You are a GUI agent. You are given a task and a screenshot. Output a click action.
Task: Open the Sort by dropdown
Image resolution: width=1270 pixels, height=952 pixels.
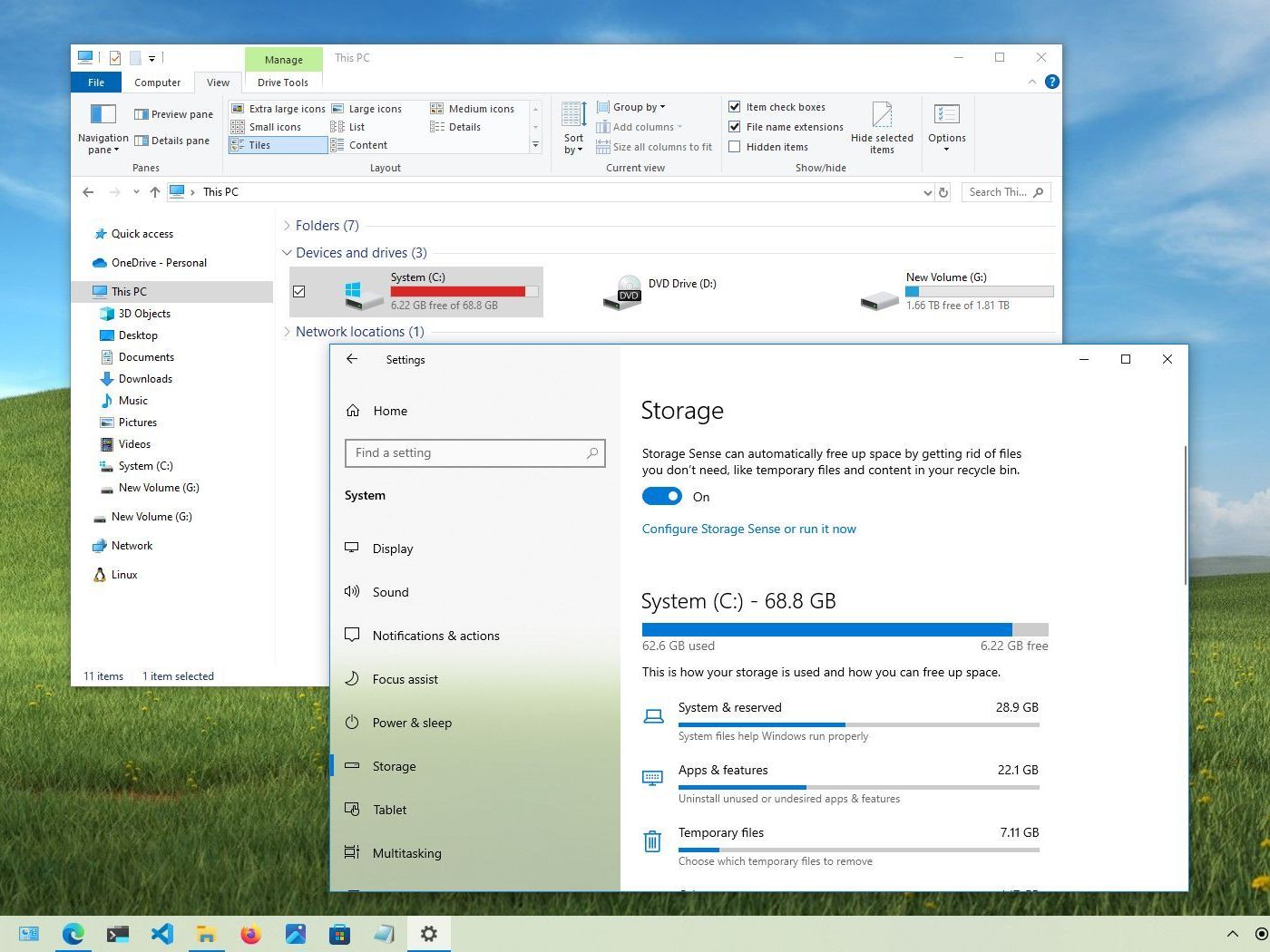pyautogui.click(x=573, y=128)
